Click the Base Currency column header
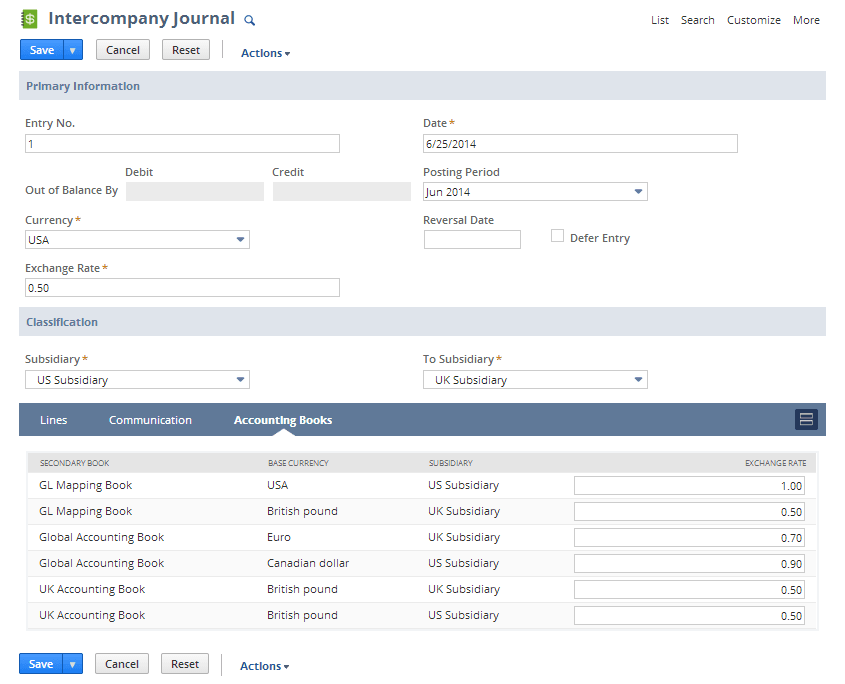The image size is (845, 684). 298,463
